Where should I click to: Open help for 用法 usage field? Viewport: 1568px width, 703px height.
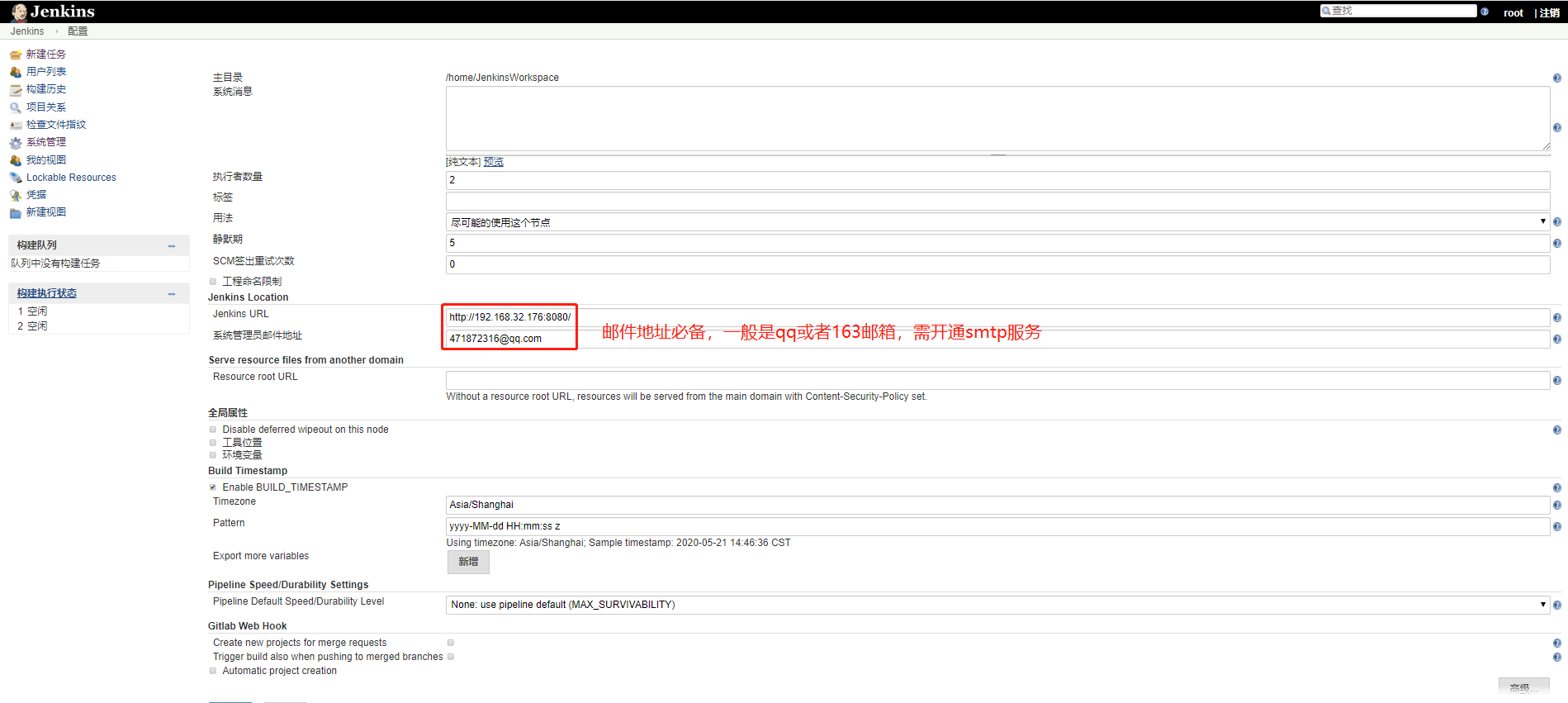[1556, 222]
